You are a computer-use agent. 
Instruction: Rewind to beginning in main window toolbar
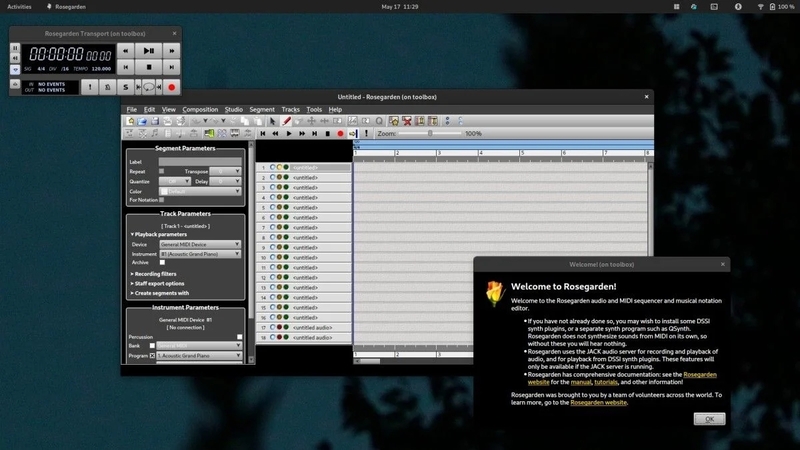tap(263, 134)
